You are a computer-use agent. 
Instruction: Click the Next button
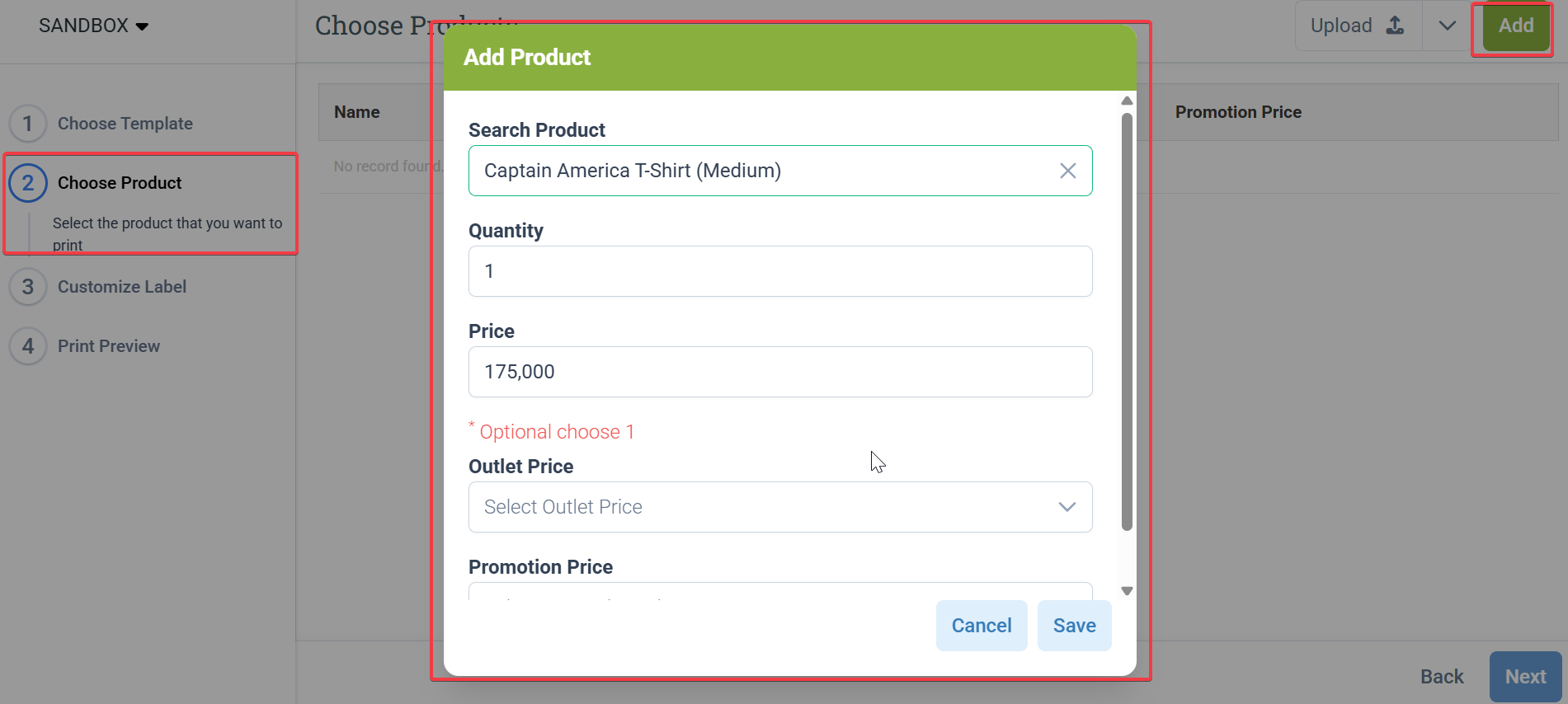point(1524,677)
